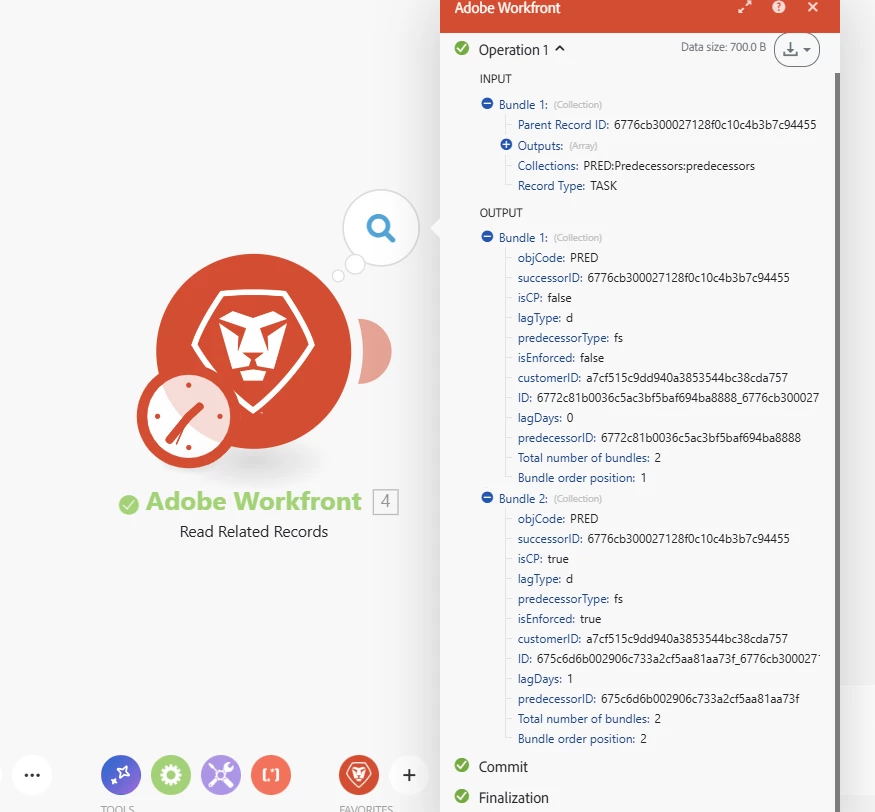Click the green check beside module title
Viewport: 875px width, 812px height.
(129, 505)
